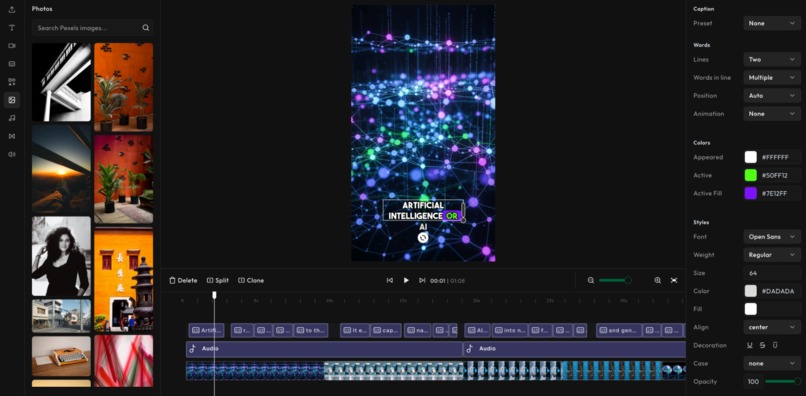Viewport: 806px width, 396px height.
Task: Split the clip at the playhead
Action: (x=217, y=280)
